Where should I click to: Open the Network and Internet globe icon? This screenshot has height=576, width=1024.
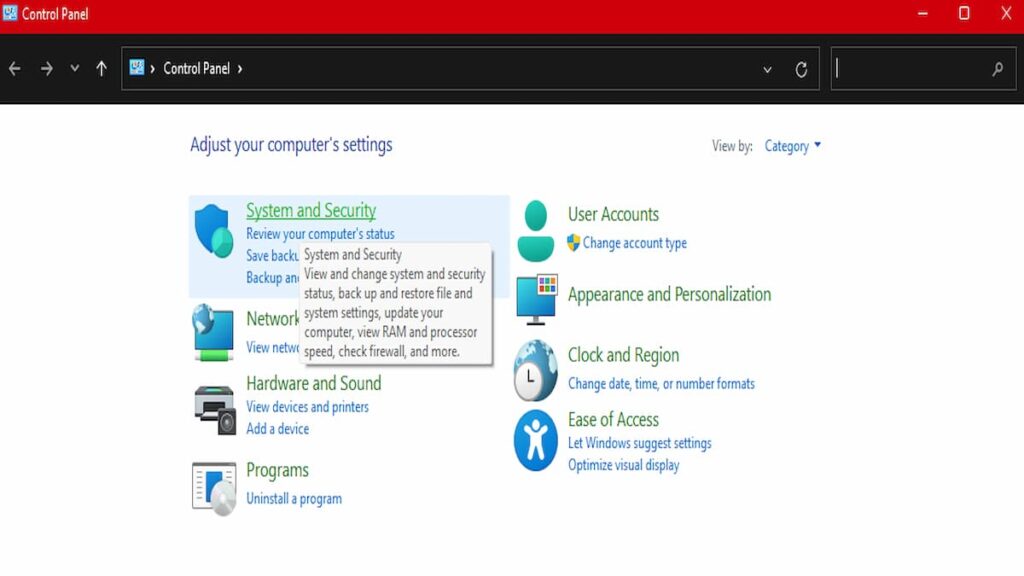pyautogui.click(x=213, y=332)
